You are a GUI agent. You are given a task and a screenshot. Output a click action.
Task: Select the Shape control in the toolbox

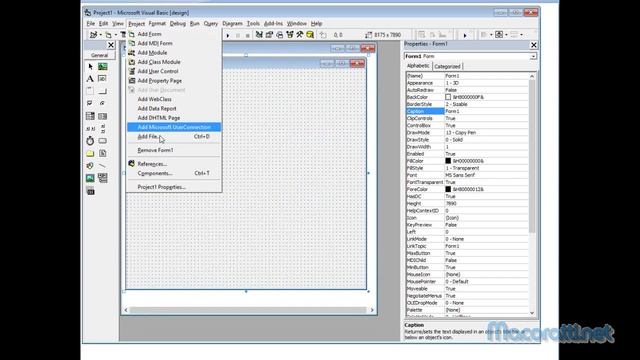point(90,166)
